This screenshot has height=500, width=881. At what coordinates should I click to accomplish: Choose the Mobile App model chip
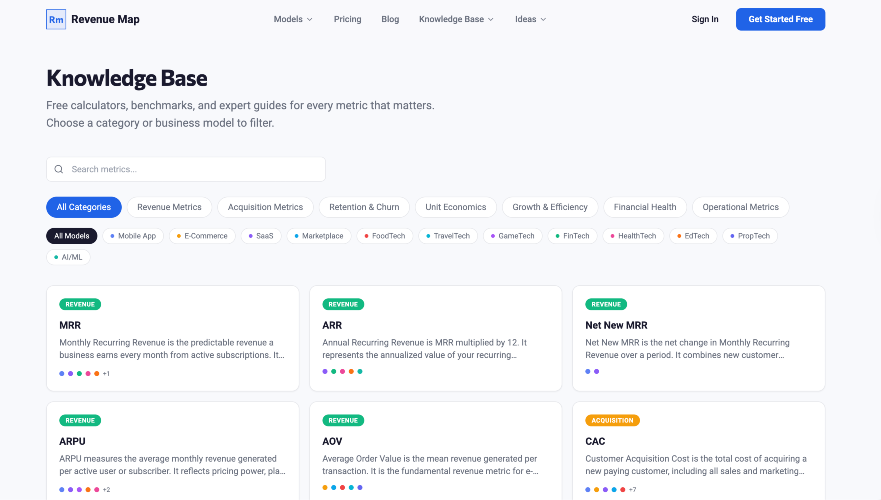133,236
